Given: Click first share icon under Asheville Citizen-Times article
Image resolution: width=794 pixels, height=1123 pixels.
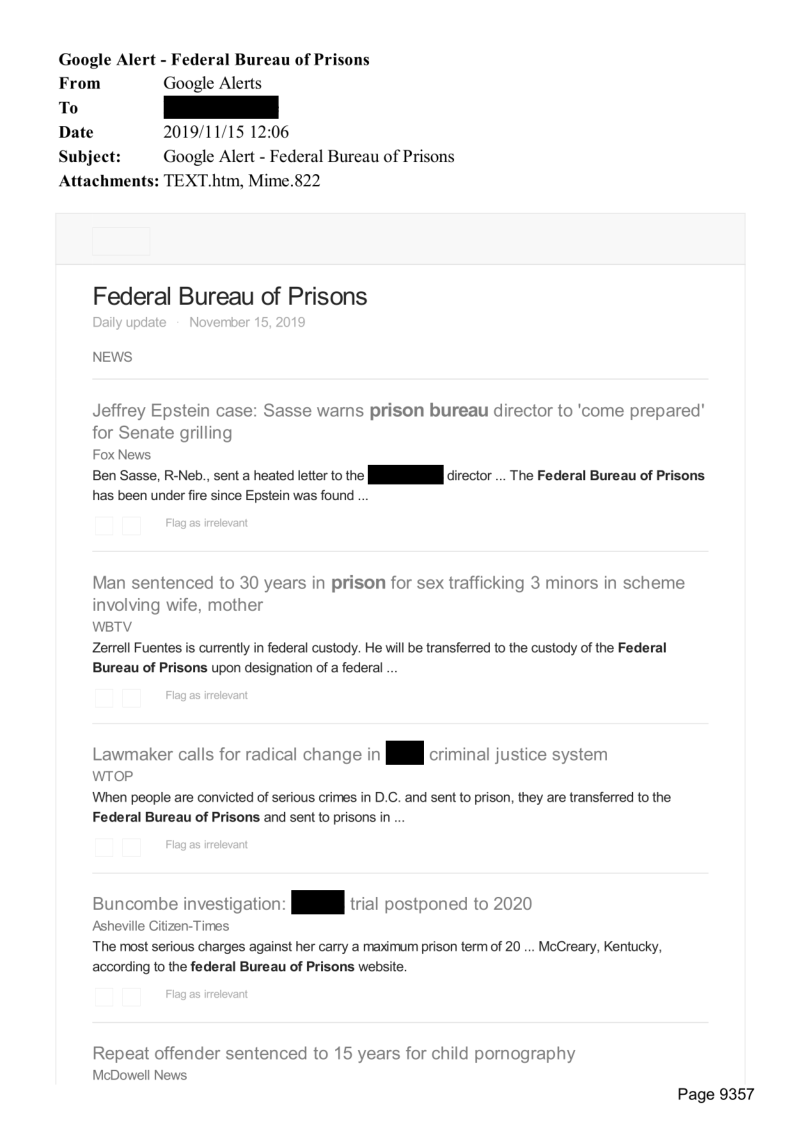Looking at the screenshot, I should [x=104, y=996].
